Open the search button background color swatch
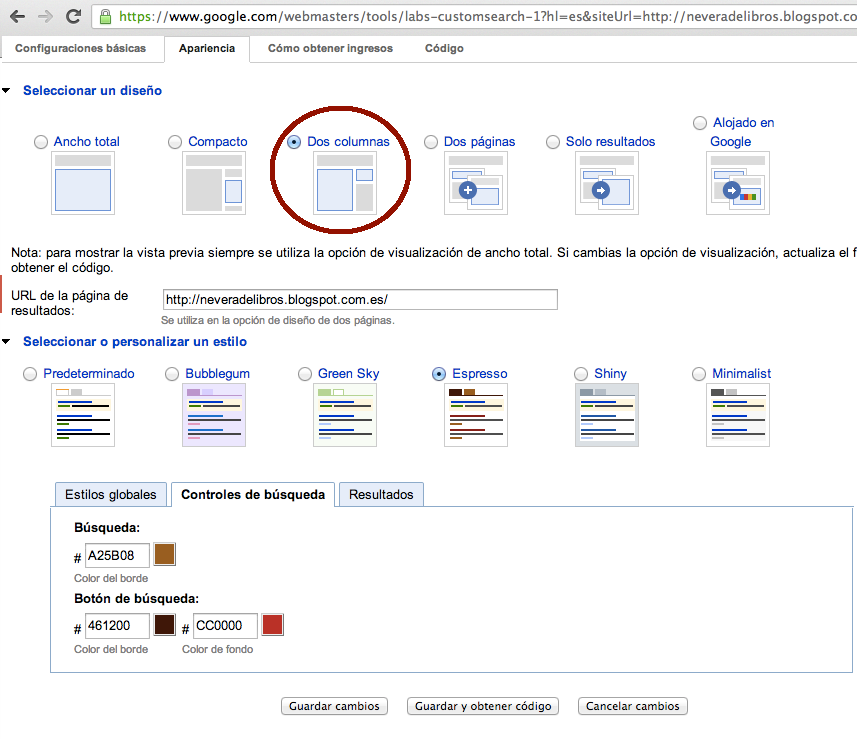 273,625
